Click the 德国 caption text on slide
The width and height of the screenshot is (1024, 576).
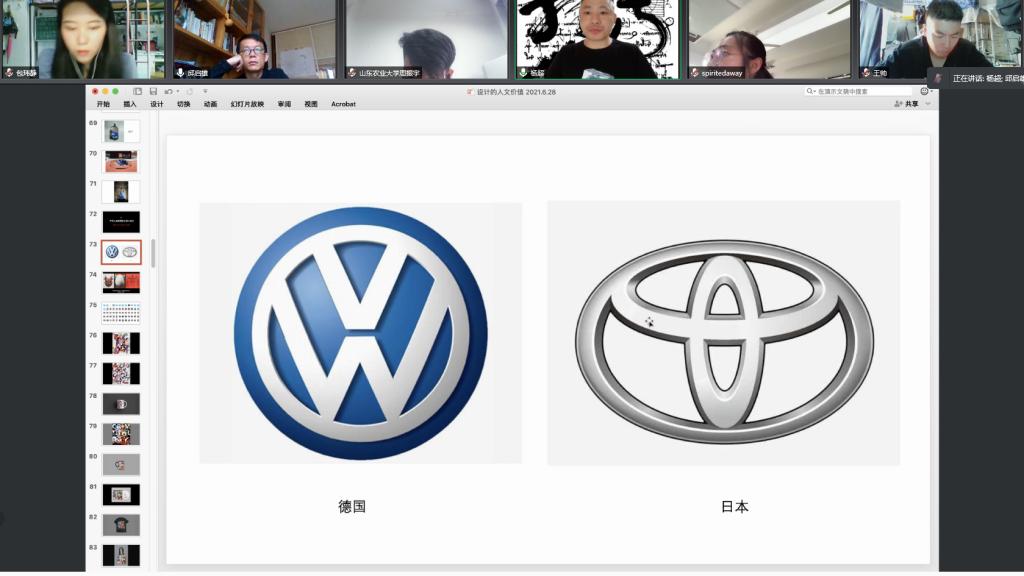(x=352, y=507)
